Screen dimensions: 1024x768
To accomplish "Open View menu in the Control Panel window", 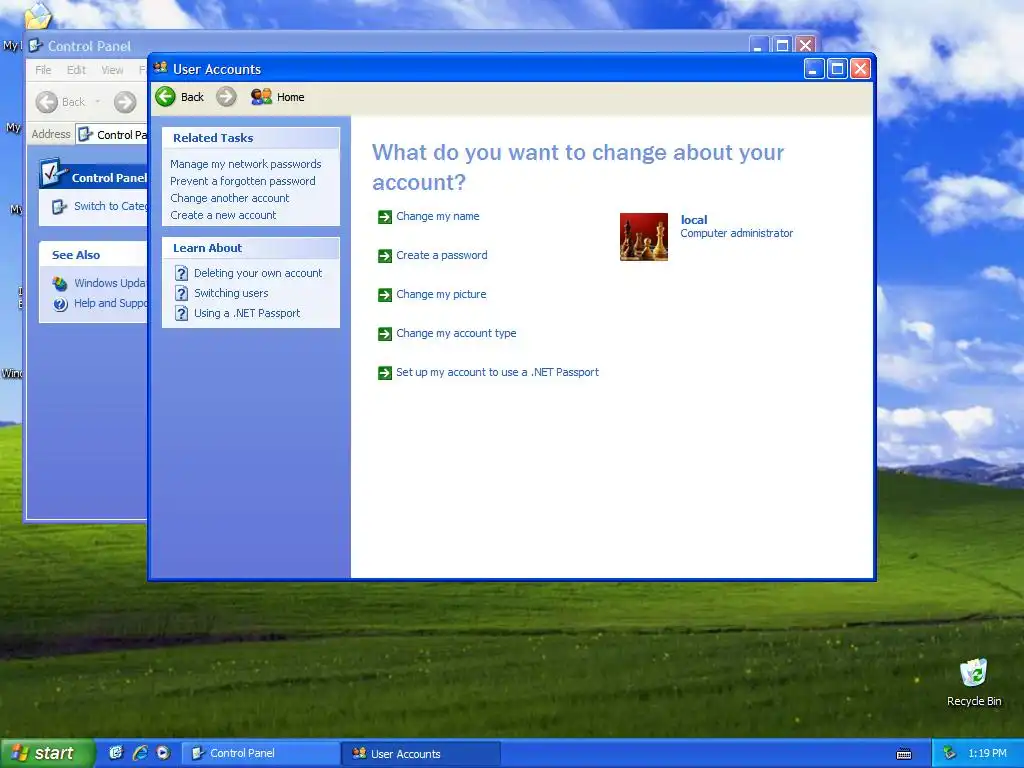I will 112,70.
